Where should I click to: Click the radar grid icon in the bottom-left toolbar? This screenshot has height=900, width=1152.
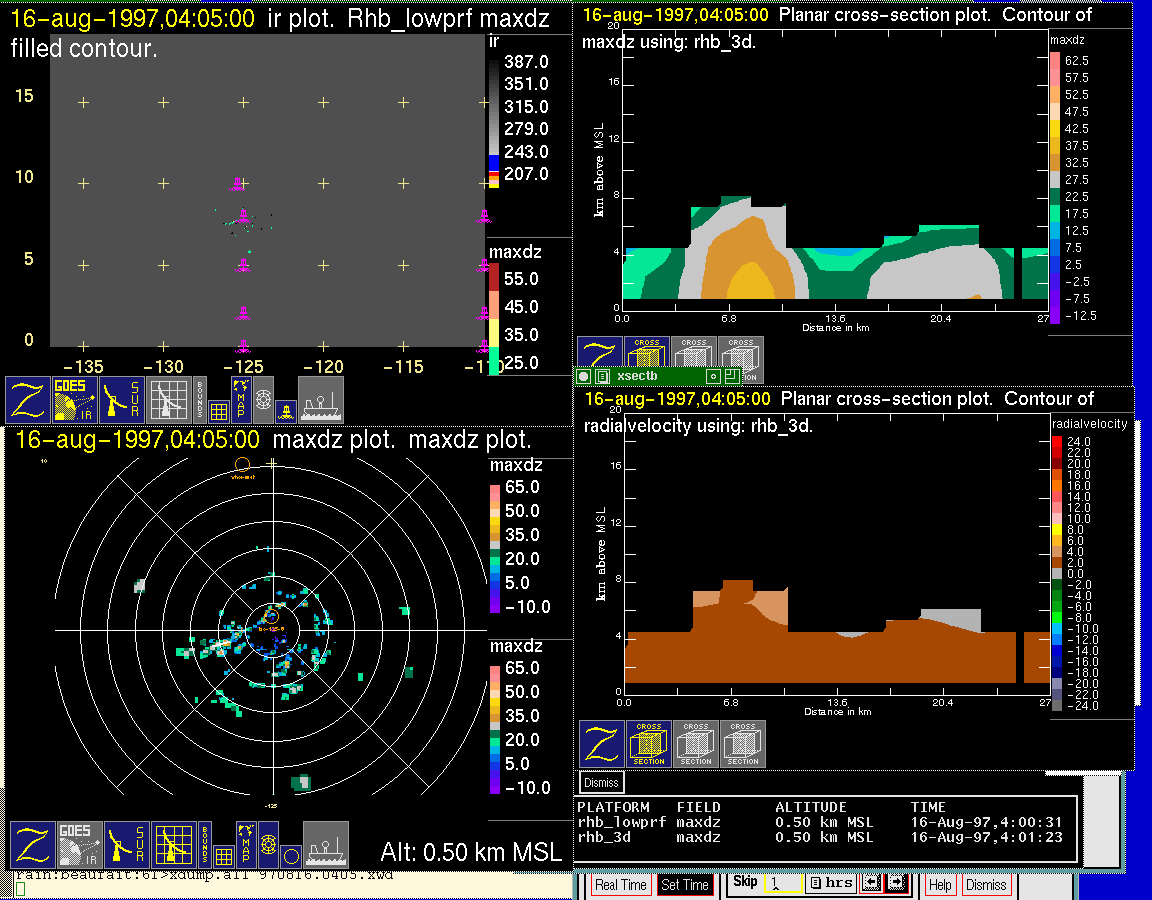174,845
